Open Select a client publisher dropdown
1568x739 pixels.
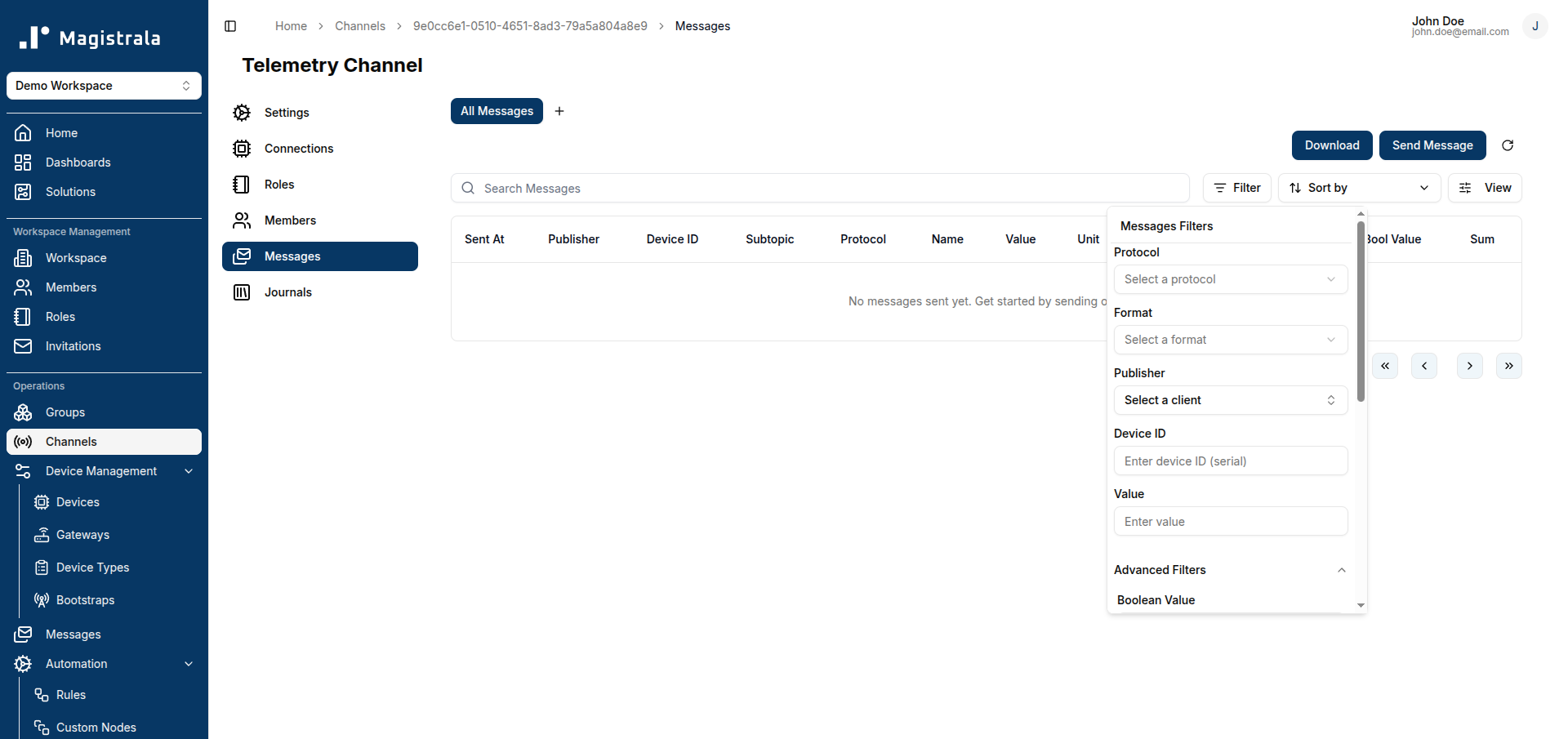click(x=1231, y=400)
